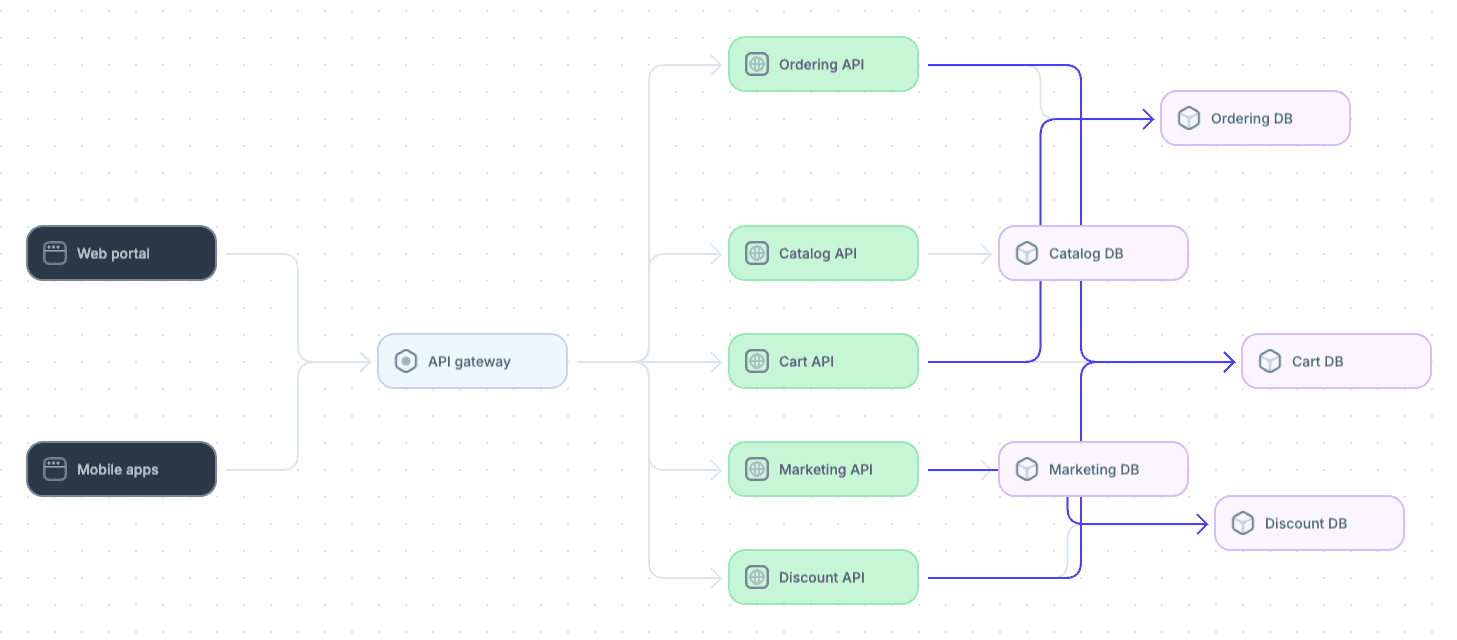Click the window icon on Web portal node
The width and height of the screenshot is (1457, 640).
tap(55, 254)
